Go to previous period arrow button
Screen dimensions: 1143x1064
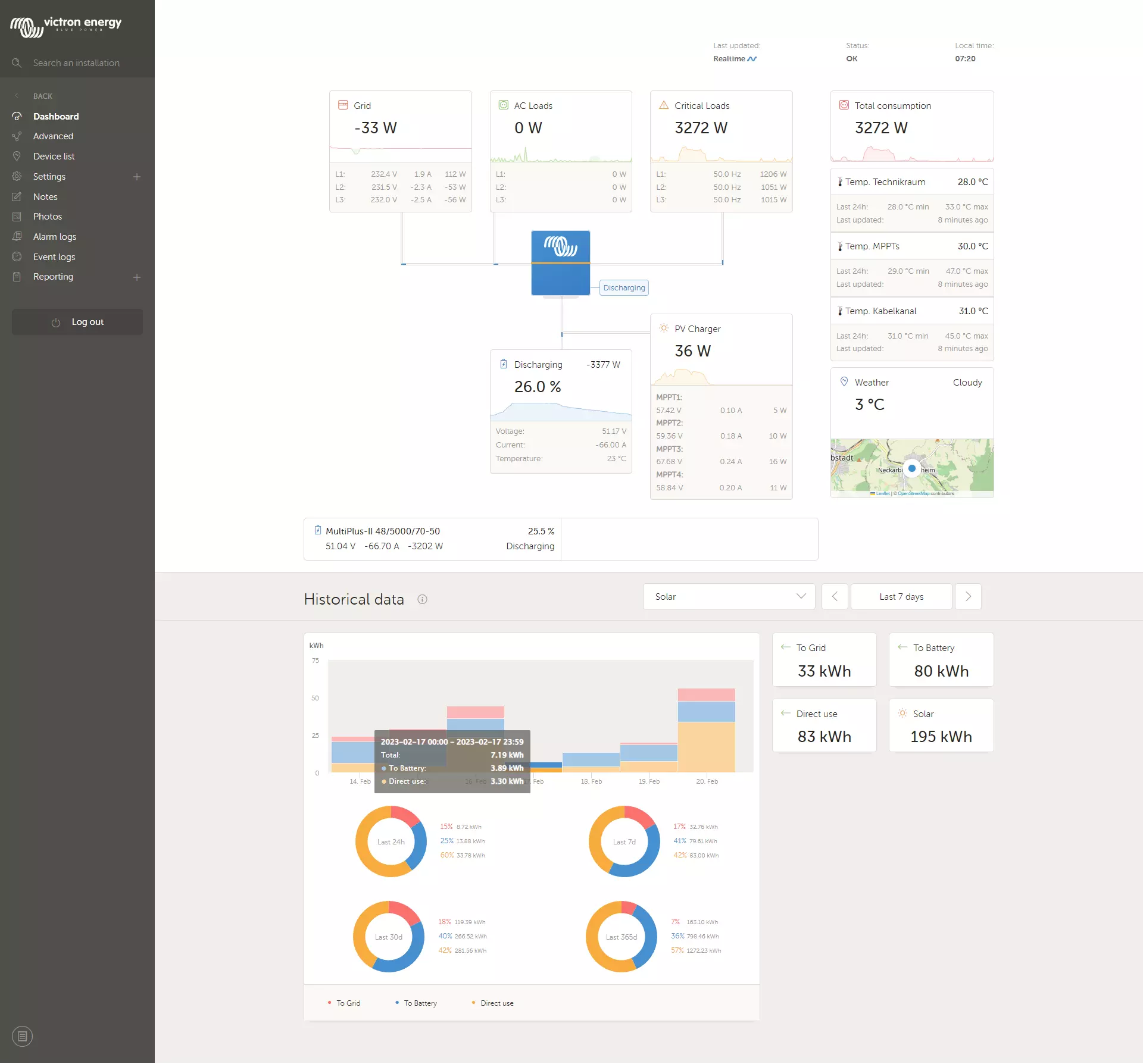point(835,596)
